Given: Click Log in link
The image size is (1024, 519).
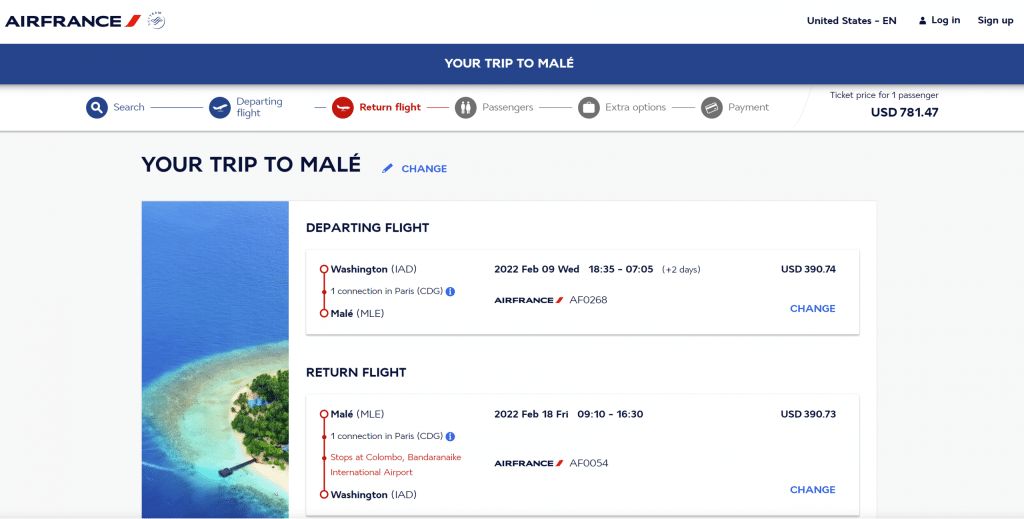Looking at the screenshot, I should pyautogui.click(x=939, y=20).
